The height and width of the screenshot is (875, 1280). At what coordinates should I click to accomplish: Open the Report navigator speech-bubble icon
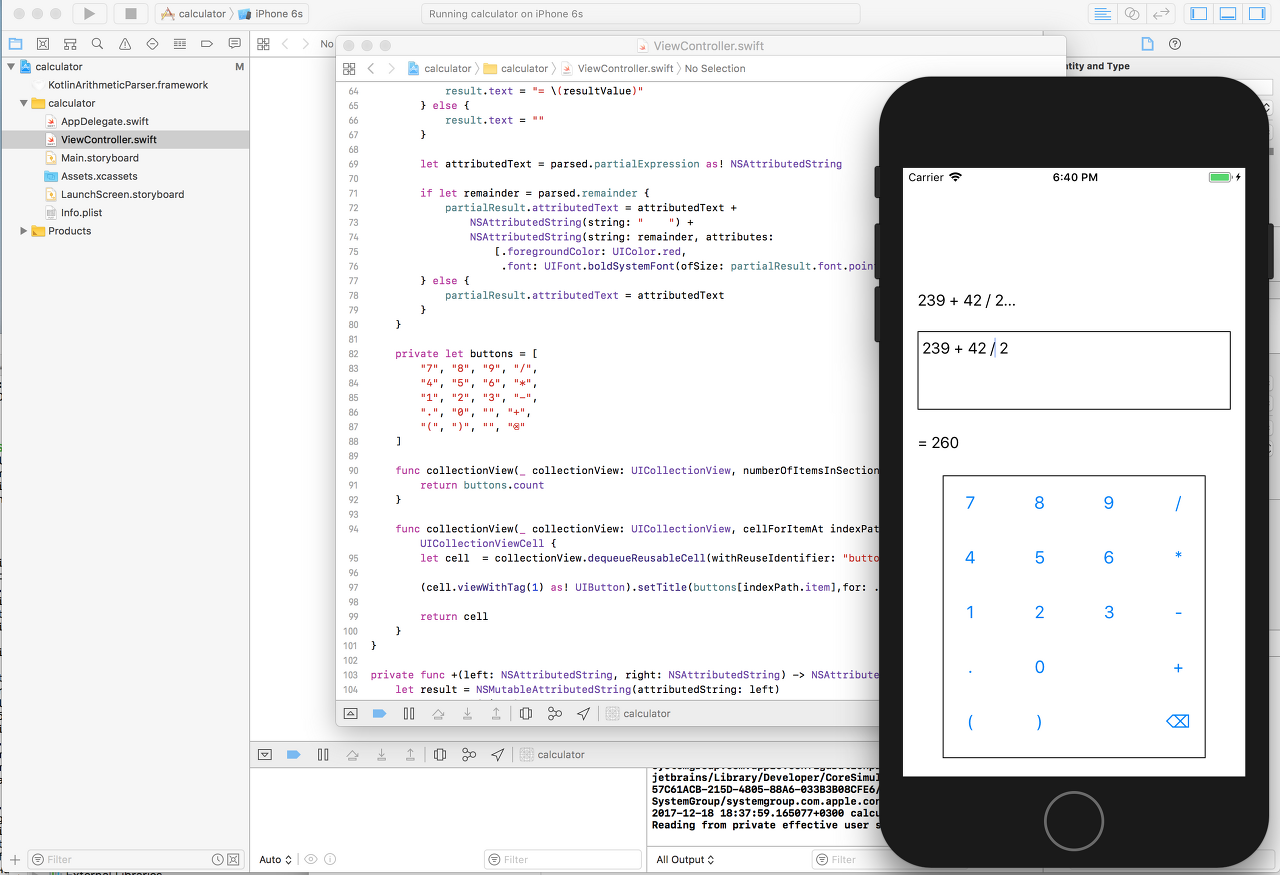tap(234, 44)
